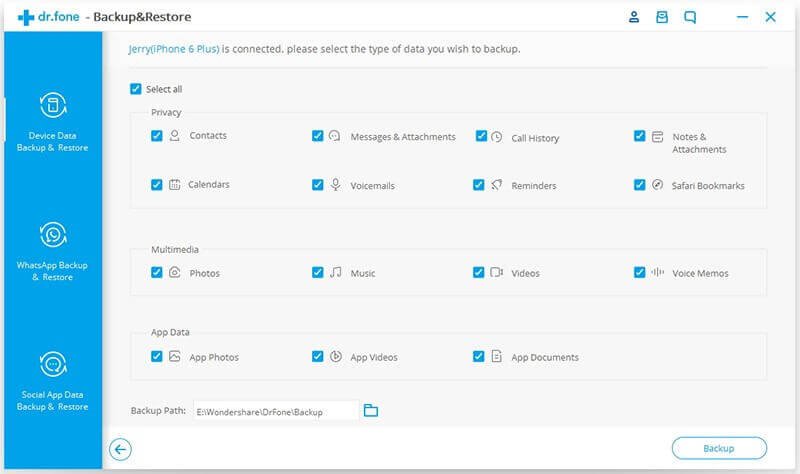Disable the Safari Bookmarks checkbox
800x474 pixels.
pyautogui.click(x=639, y=185)
